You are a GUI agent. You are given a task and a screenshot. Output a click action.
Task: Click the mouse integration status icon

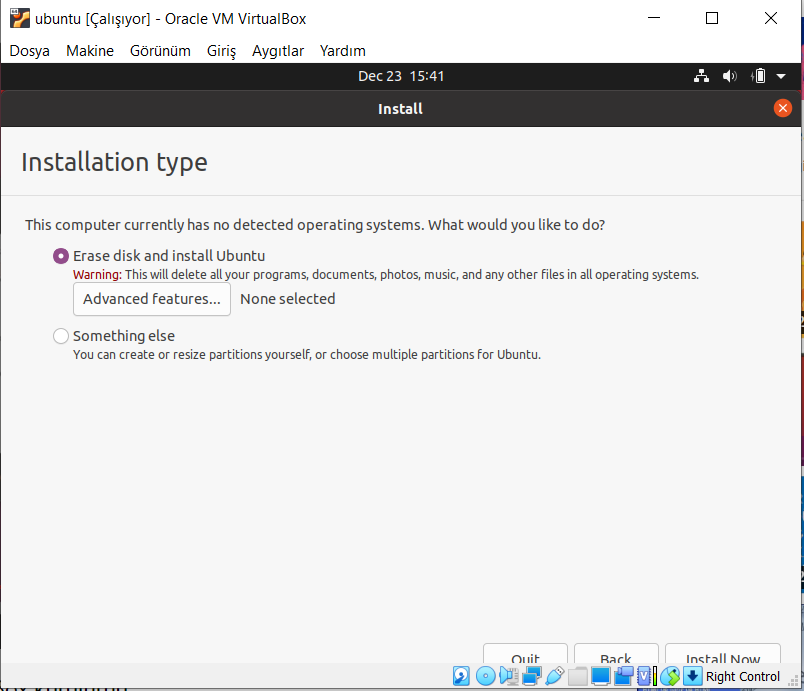[x=670, y=676]
